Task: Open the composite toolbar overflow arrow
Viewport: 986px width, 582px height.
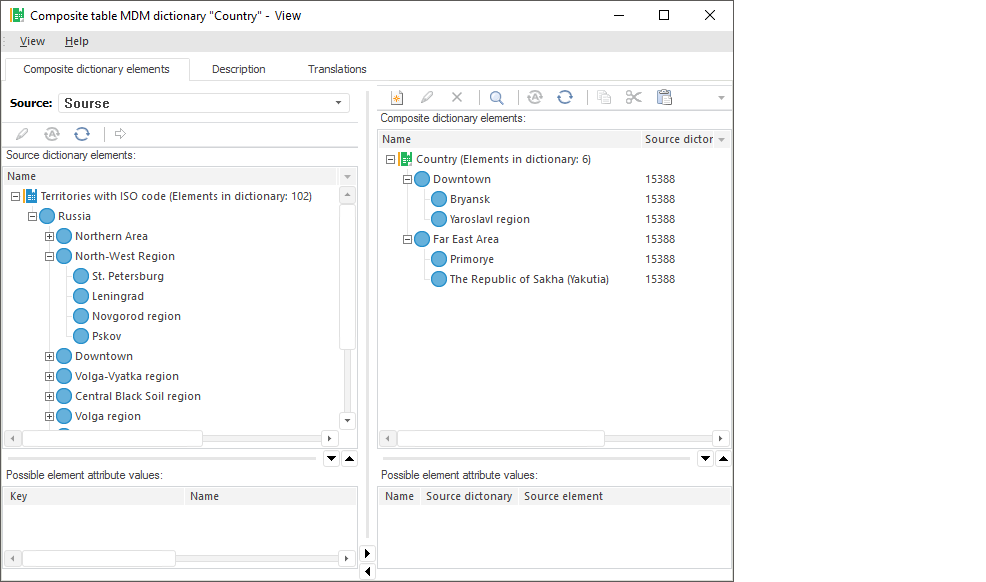Action: 721,98
